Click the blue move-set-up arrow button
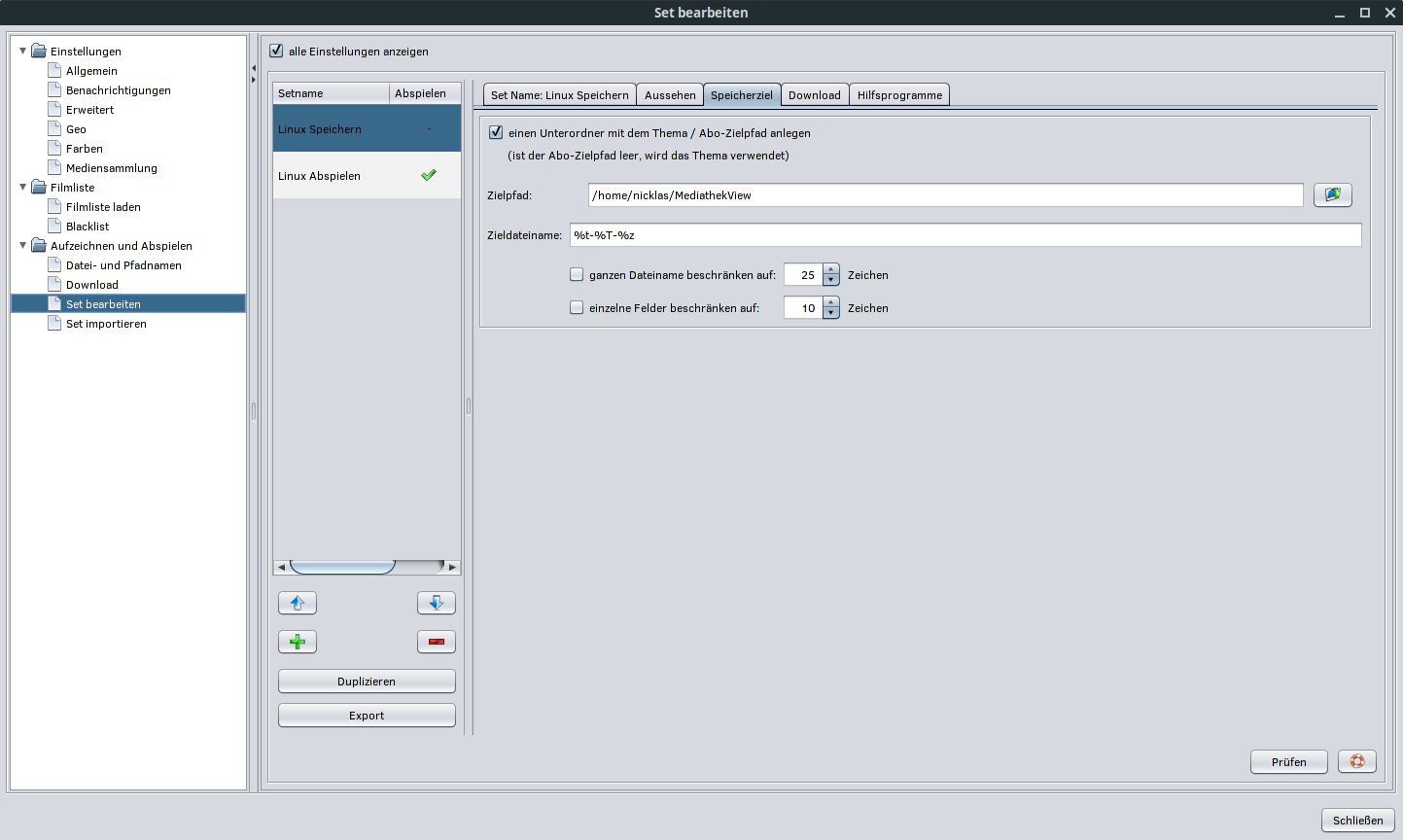Screen dimensions: 1403x840 298,603
